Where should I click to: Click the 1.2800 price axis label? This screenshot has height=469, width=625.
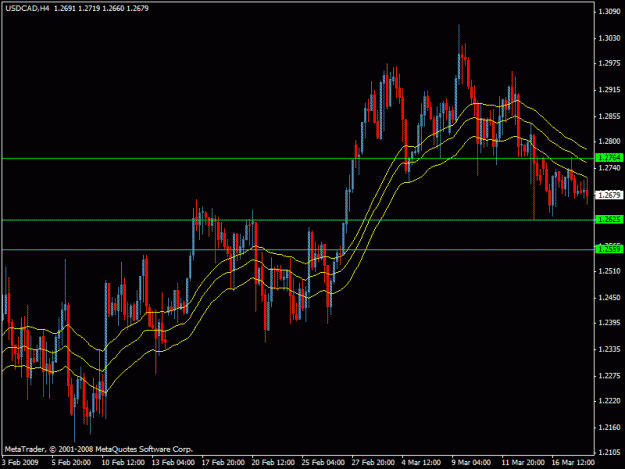(x=609, y=141)
